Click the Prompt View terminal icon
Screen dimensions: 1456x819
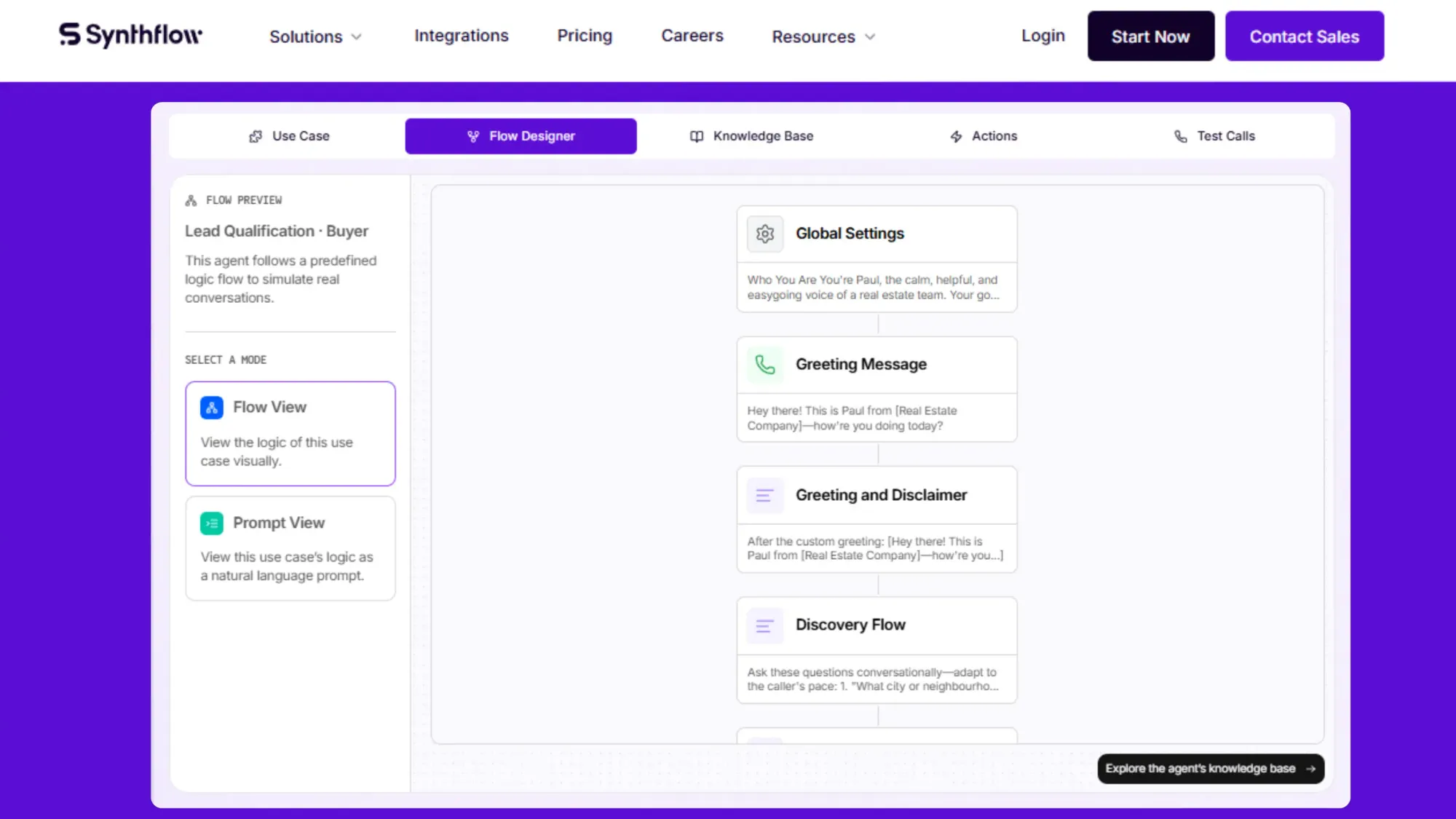tap(211, 523)
